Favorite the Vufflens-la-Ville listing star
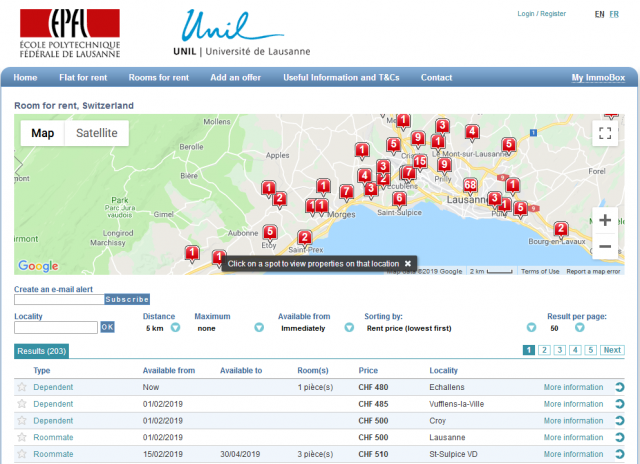 pyautogui.click(x=21, y=404)
